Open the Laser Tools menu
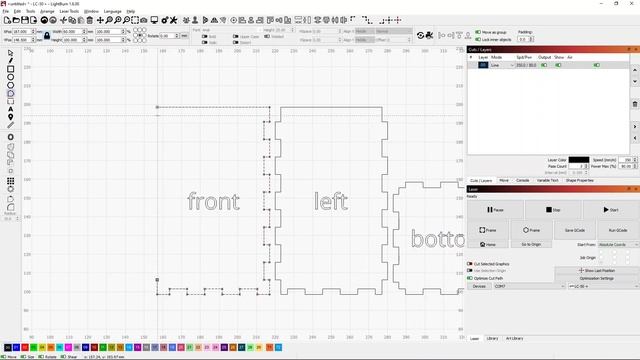This screenshot has width=640, height=360. pos(69,11)
